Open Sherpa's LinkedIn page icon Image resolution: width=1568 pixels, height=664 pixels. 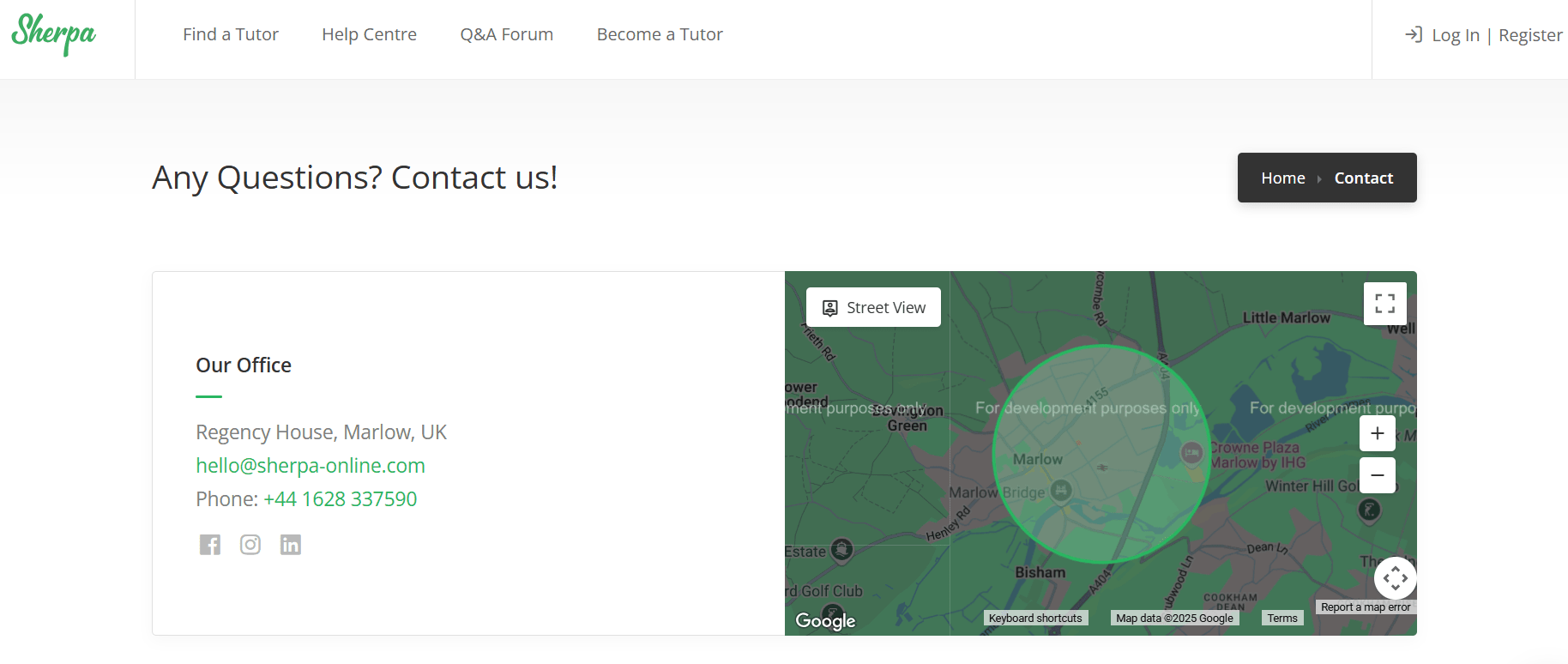(x=291, y=545)
